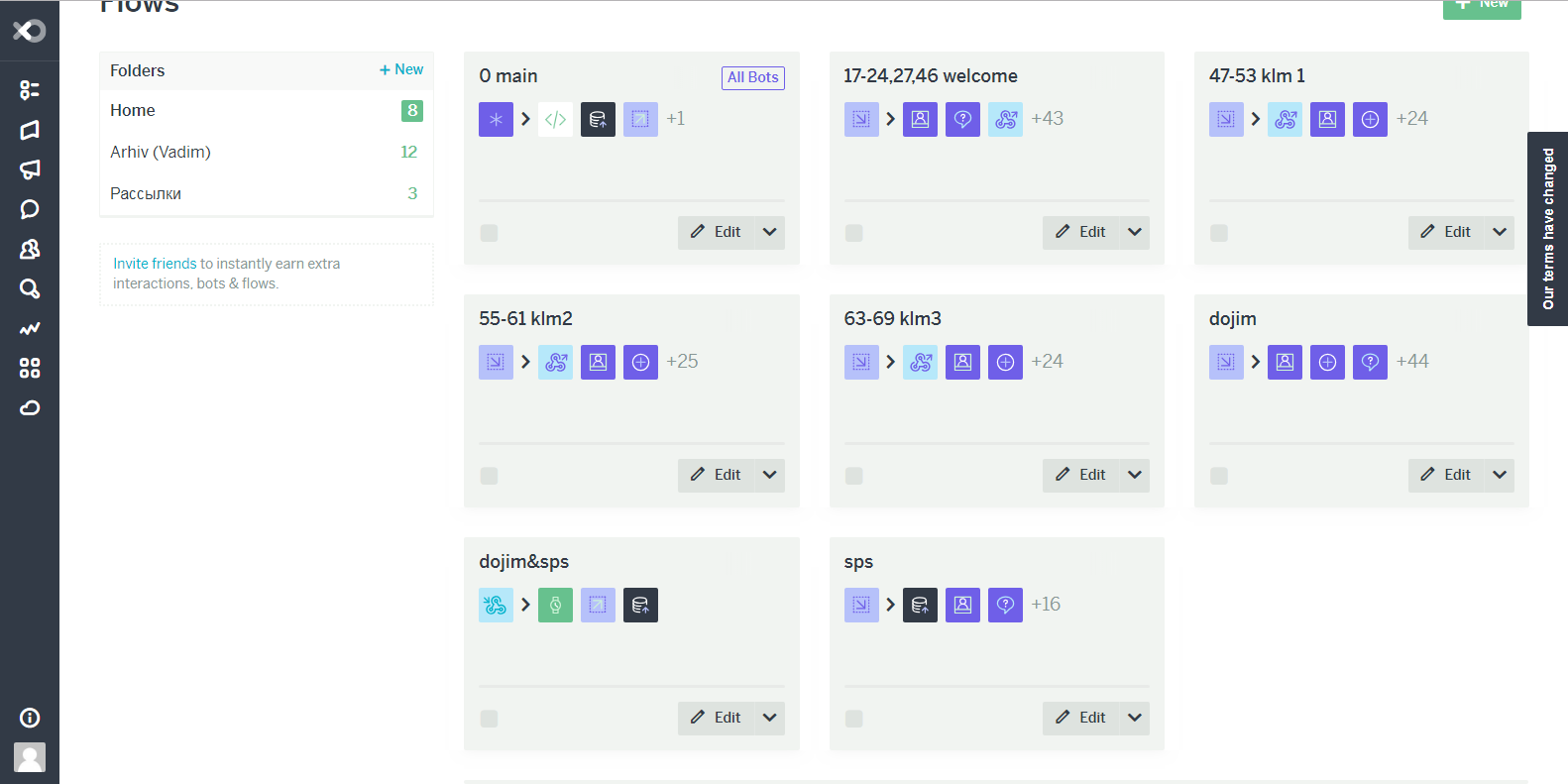Screen dimensions: 1568x784
Task: Open the four-squares apps sidebar icon
Action: (30, 368)
